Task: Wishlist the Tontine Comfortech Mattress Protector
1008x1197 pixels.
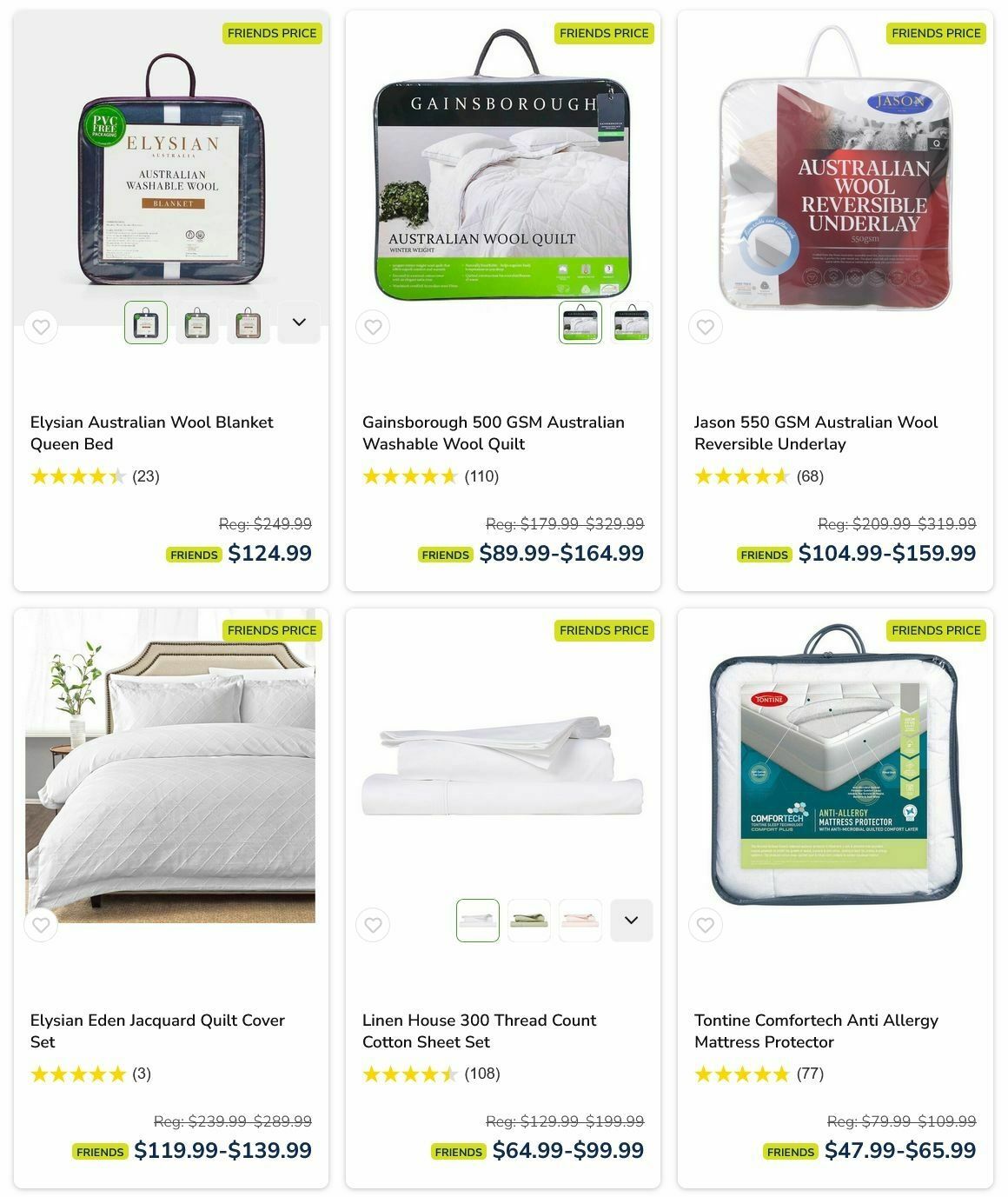Action: pos(706,925)
